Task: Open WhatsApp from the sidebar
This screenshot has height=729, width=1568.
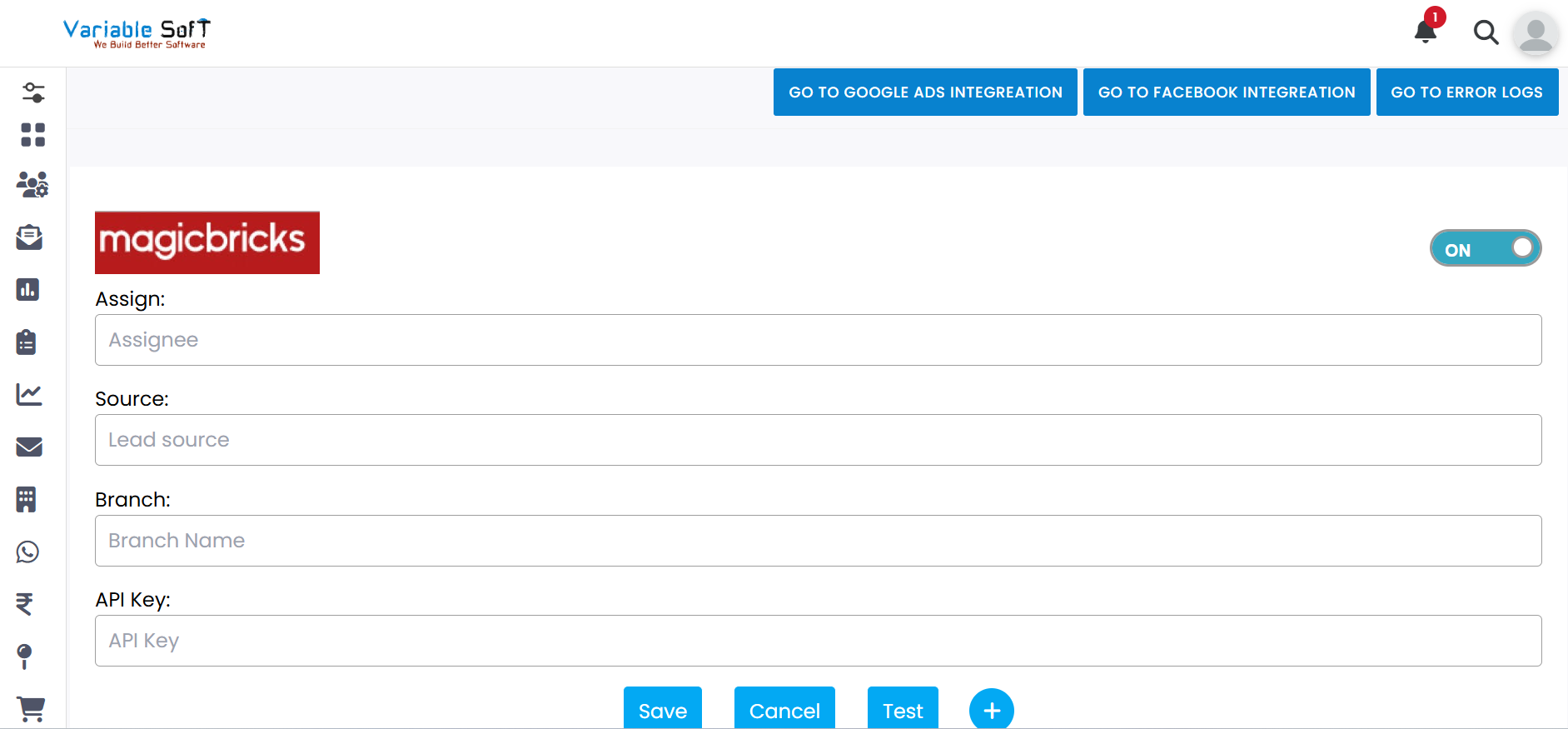Action: 27,552
